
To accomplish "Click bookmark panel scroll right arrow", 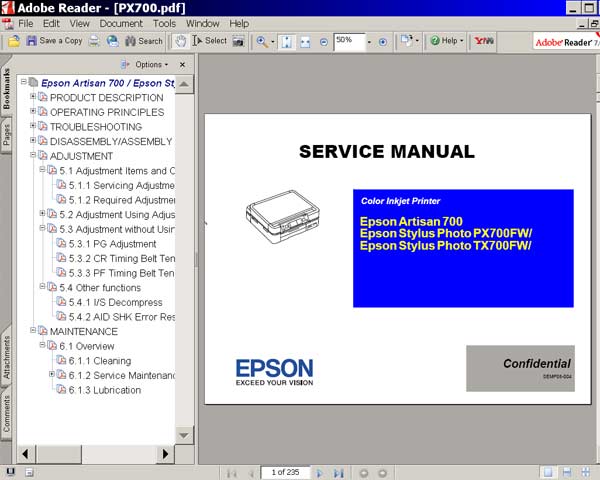I will (165, 454).
